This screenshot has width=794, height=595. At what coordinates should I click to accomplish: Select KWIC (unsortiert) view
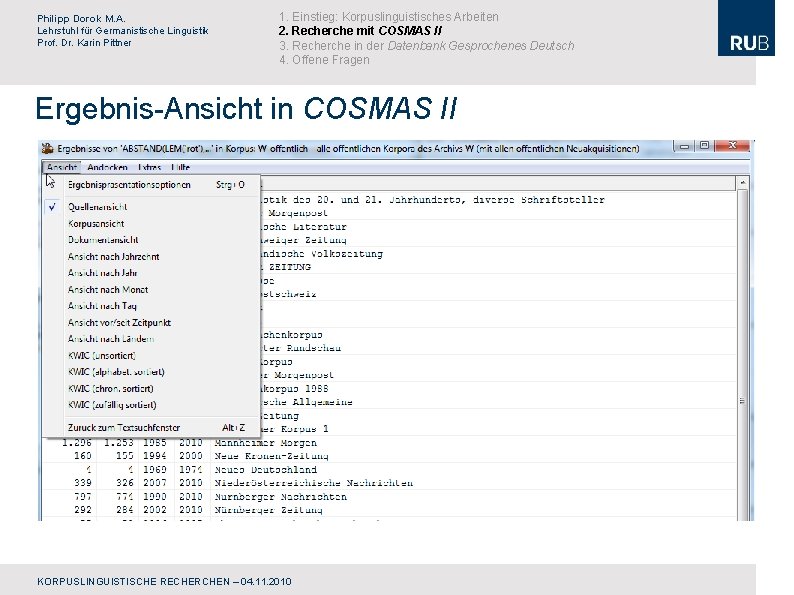(x=152, y=355)
